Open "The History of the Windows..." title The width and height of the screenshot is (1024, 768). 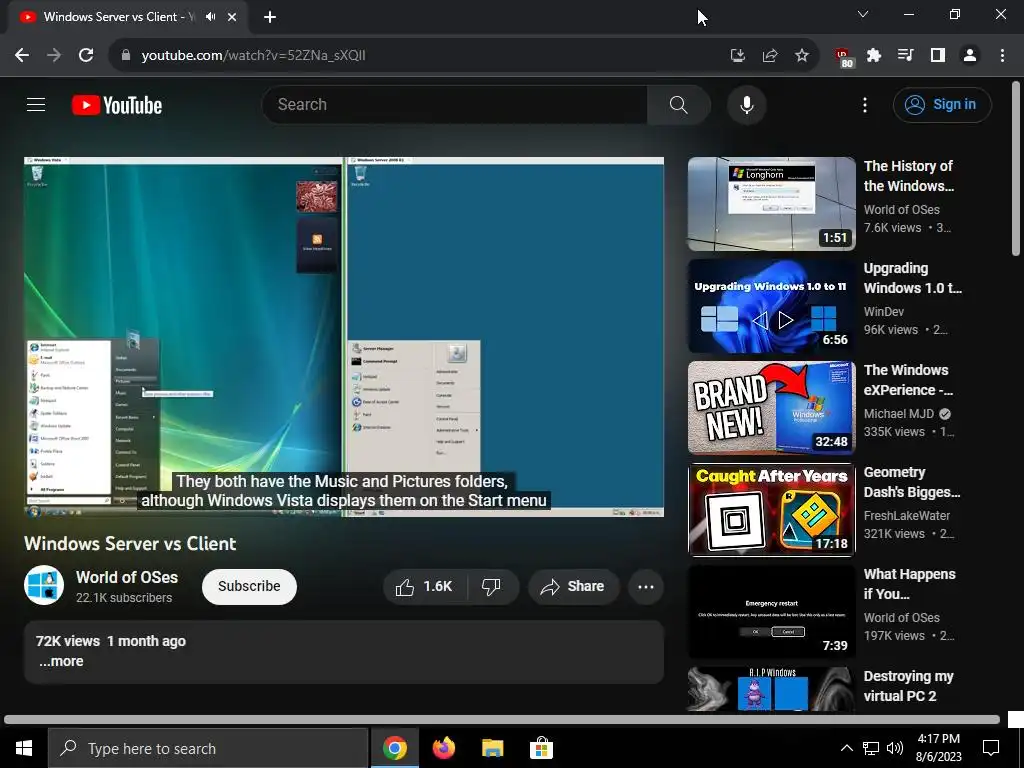908,176
